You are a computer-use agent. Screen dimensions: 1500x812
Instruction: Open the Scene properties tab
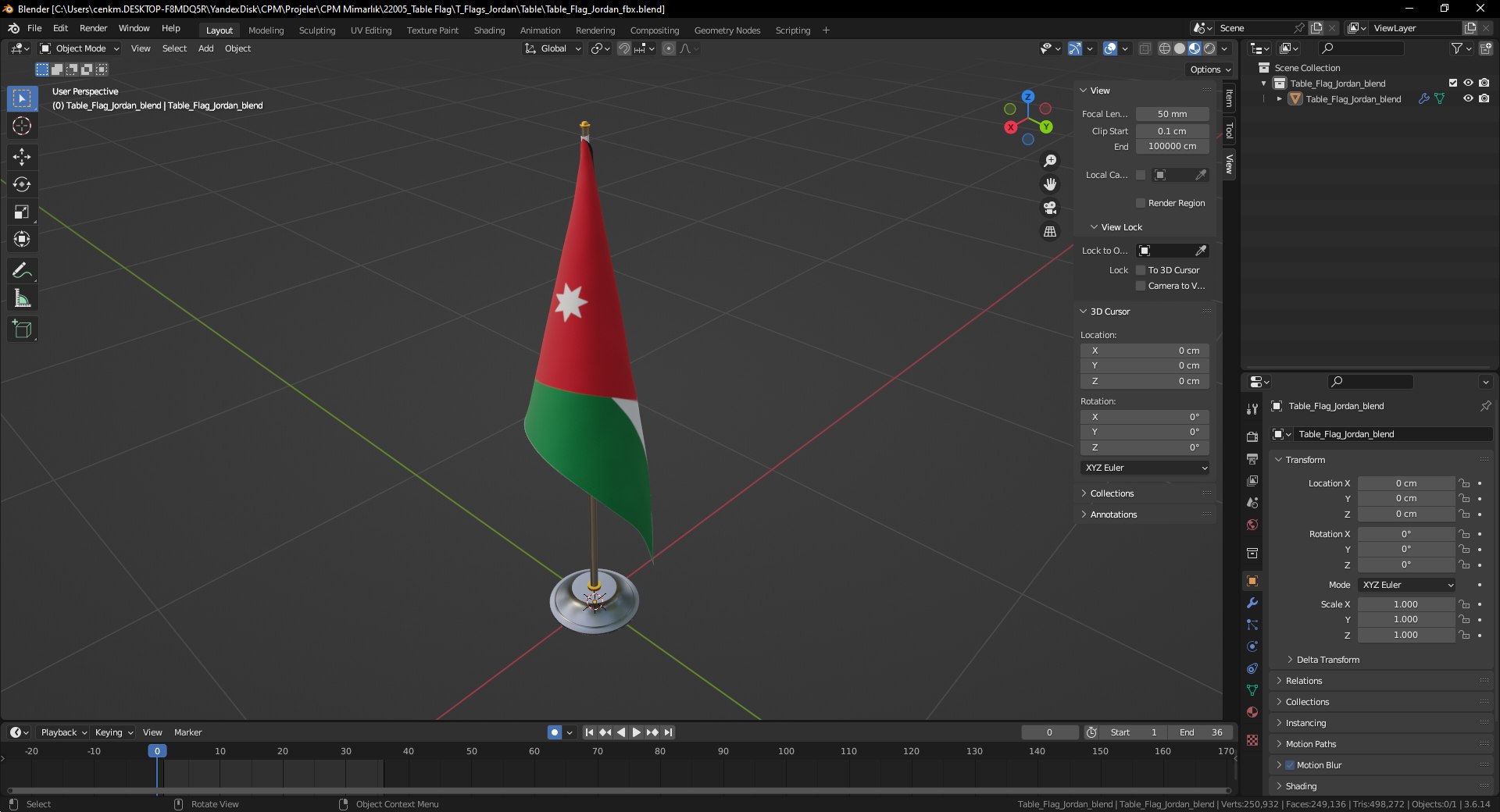1252,502
